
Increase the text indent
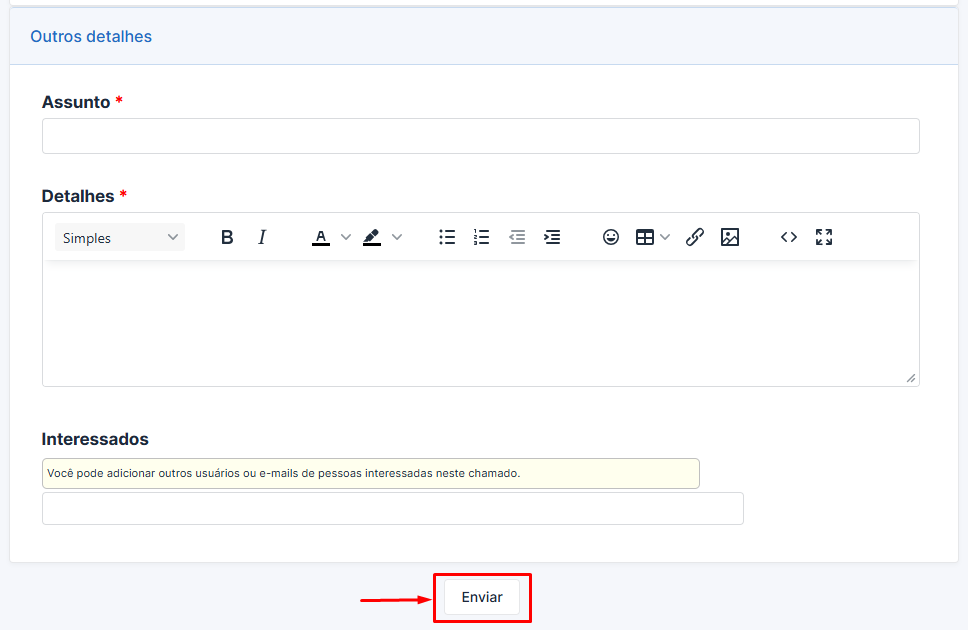pyautogui.click(x=552, y=237)
